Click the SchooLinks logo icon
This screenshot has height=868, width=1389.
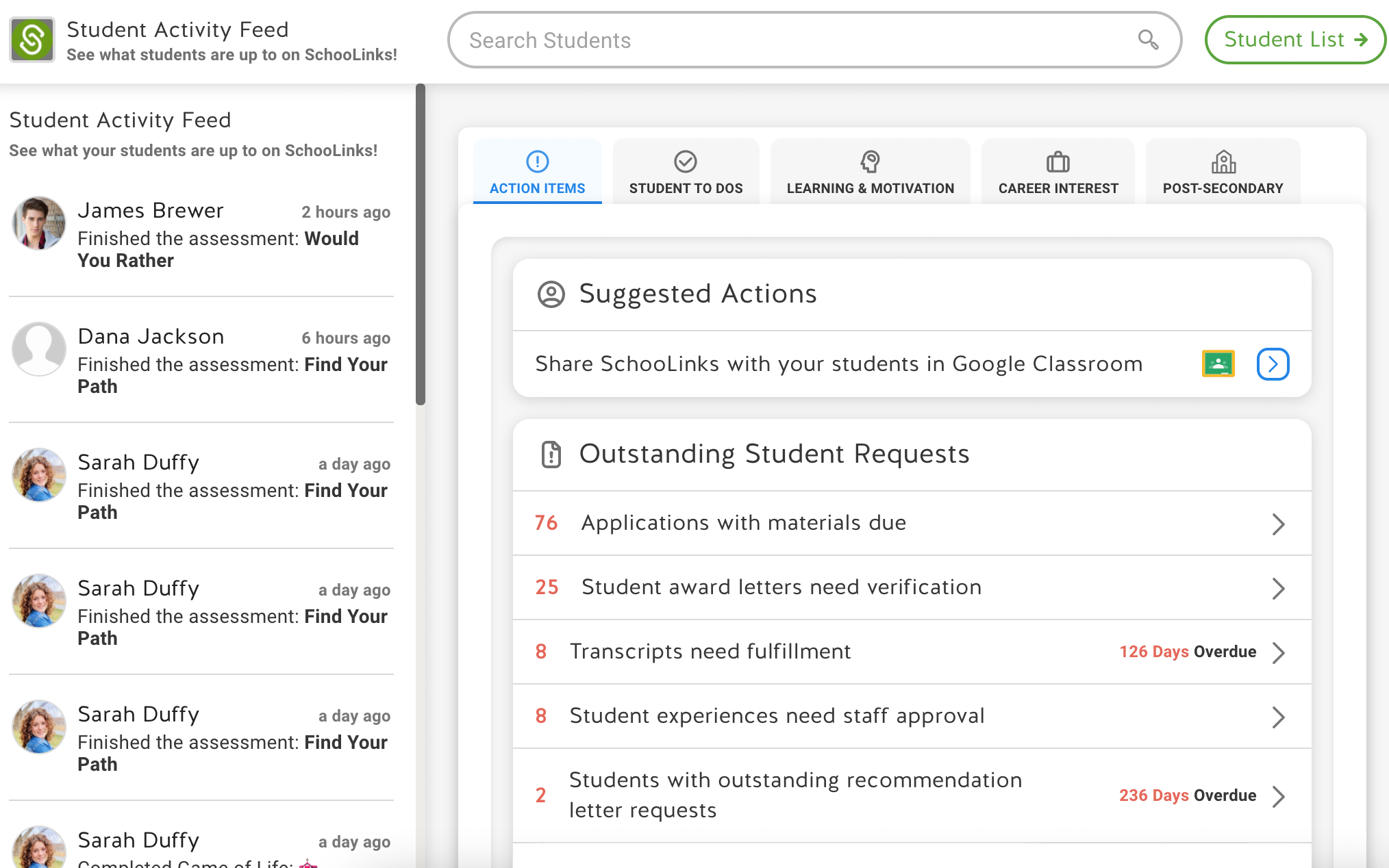point(32,40)
